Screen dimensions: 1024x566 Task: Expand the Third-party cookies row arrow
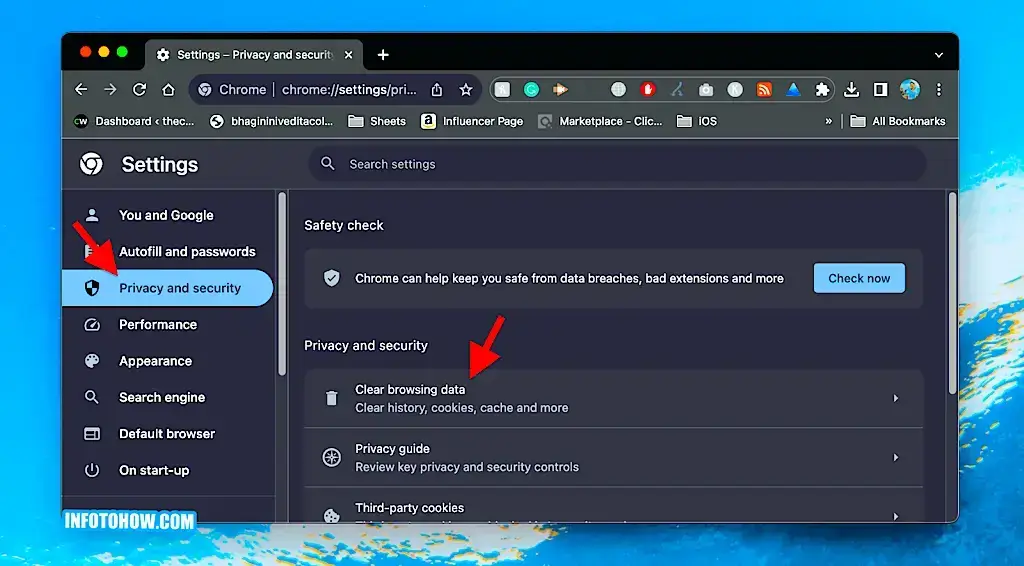tap(896, 516)
